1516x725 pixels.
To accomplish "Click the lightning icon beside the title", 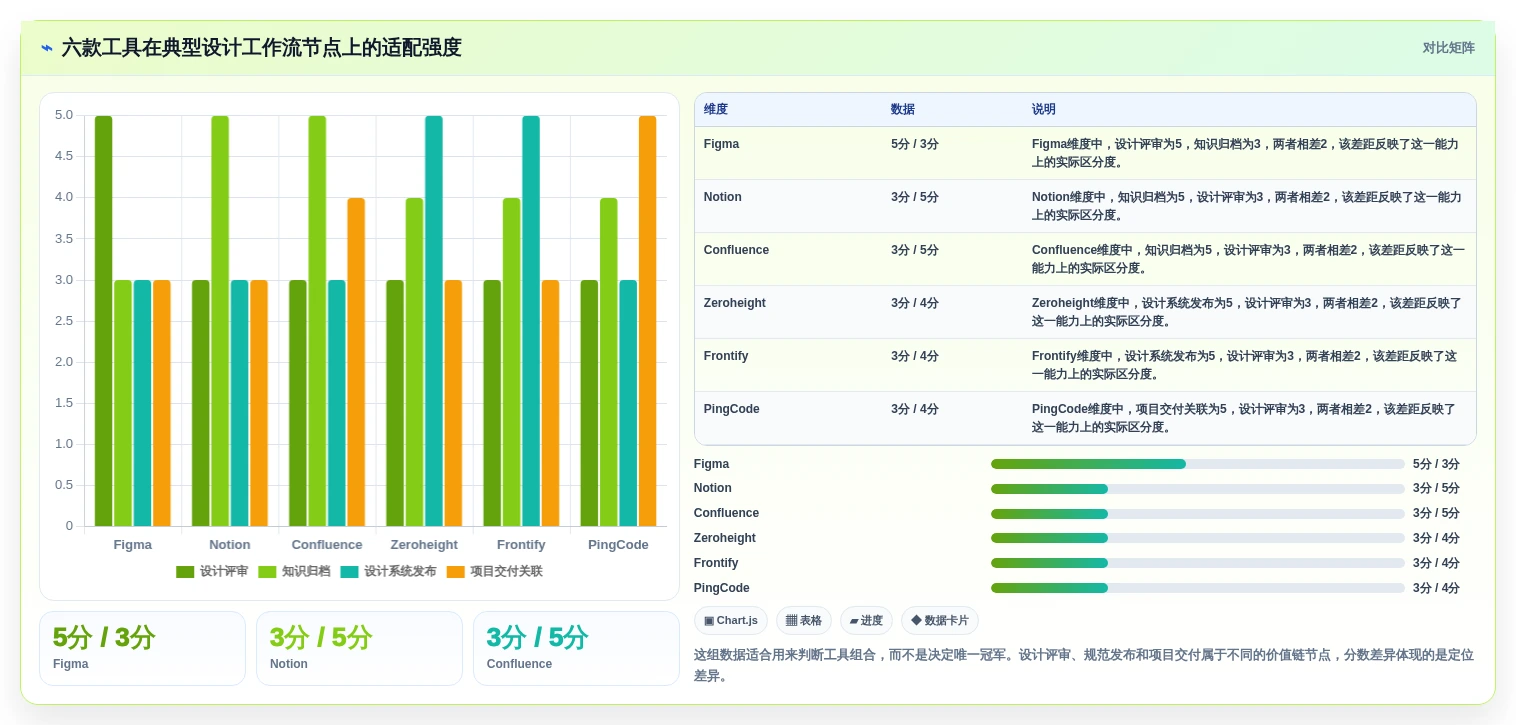I will pyautogui.click(x=47, y=48).
